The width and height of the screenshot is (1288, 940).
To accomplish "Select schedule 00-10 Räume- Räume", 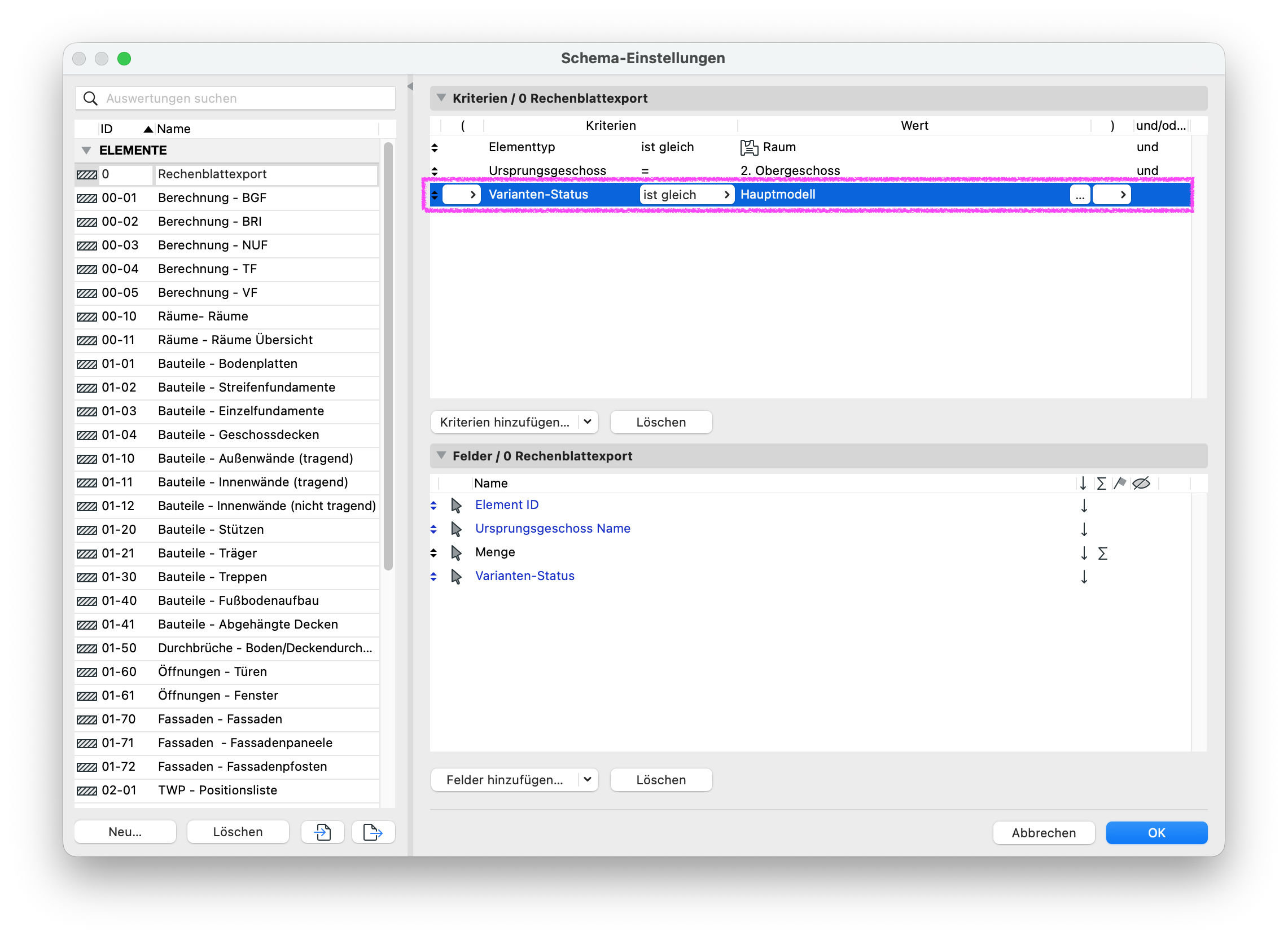I will click(227, 317).
